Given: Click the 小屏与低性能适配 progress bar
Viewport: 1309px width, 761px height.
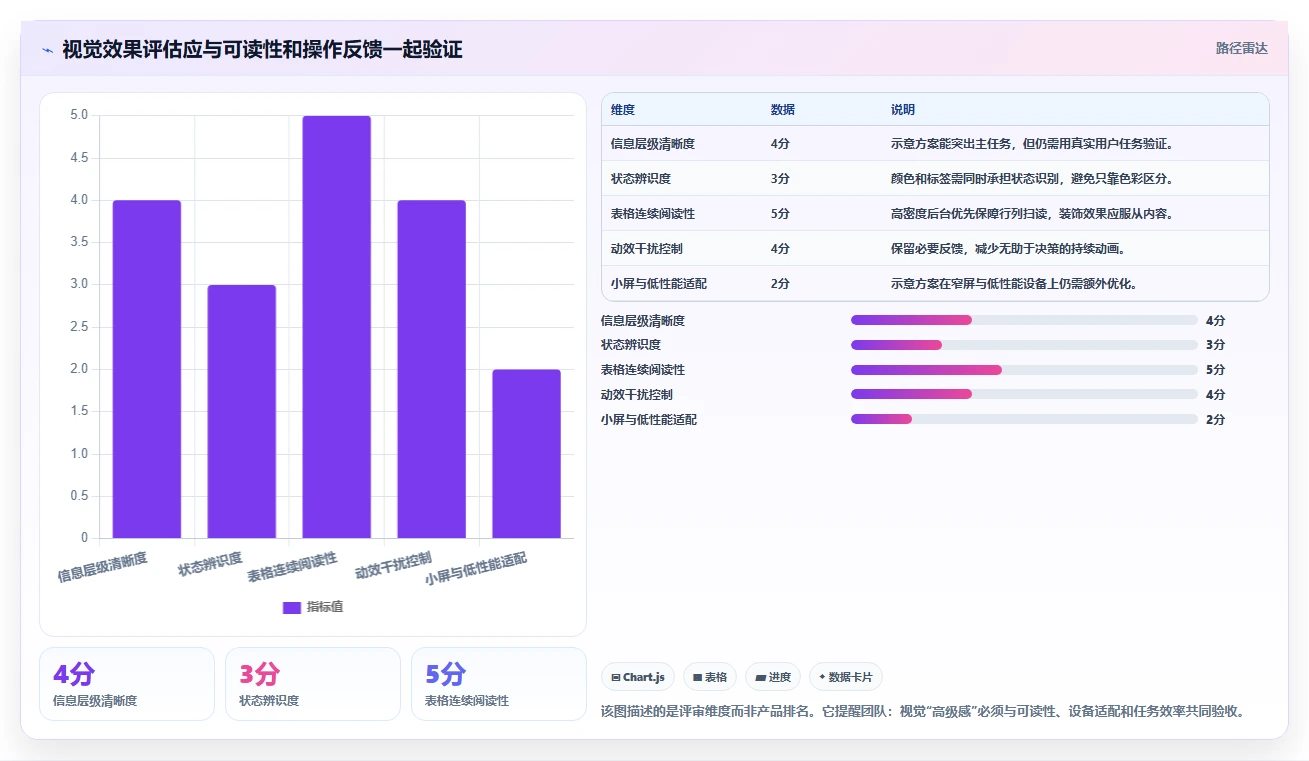Looking at the screenshot, I should click(x=1024, y=419).
